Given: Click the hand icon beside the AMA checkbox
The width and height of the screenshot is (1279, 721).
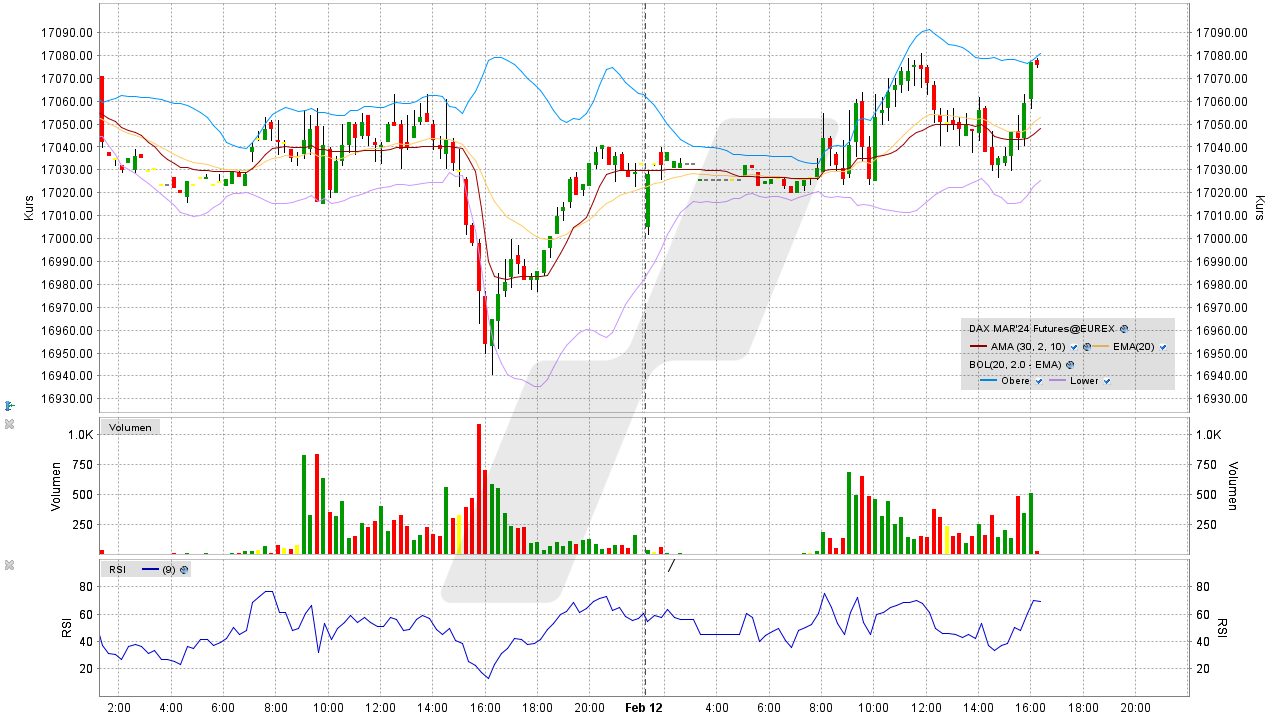Looking at the screenshot, I should coord(1087,347).
